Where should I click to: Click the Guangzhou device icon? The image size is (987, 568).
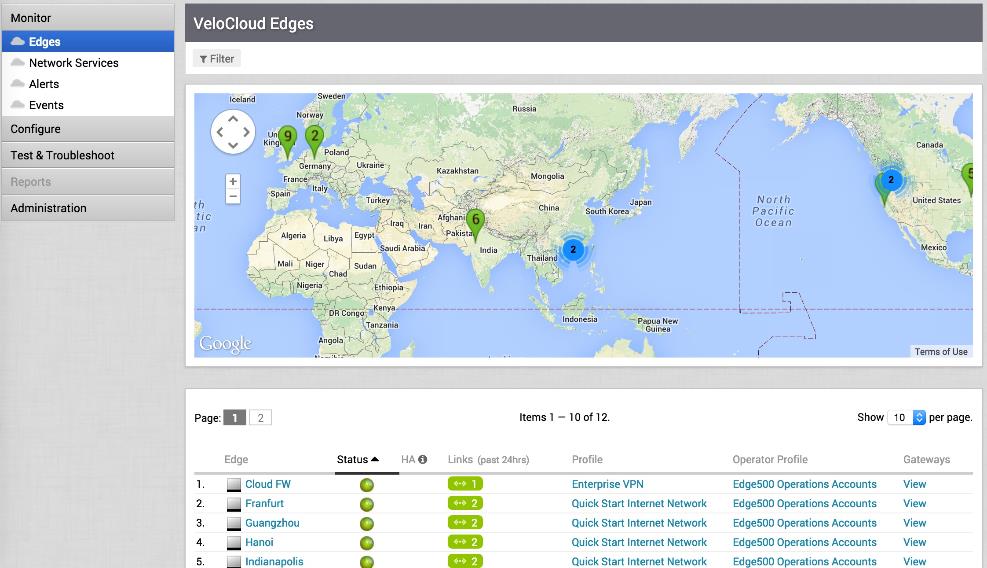coord(234,523)
